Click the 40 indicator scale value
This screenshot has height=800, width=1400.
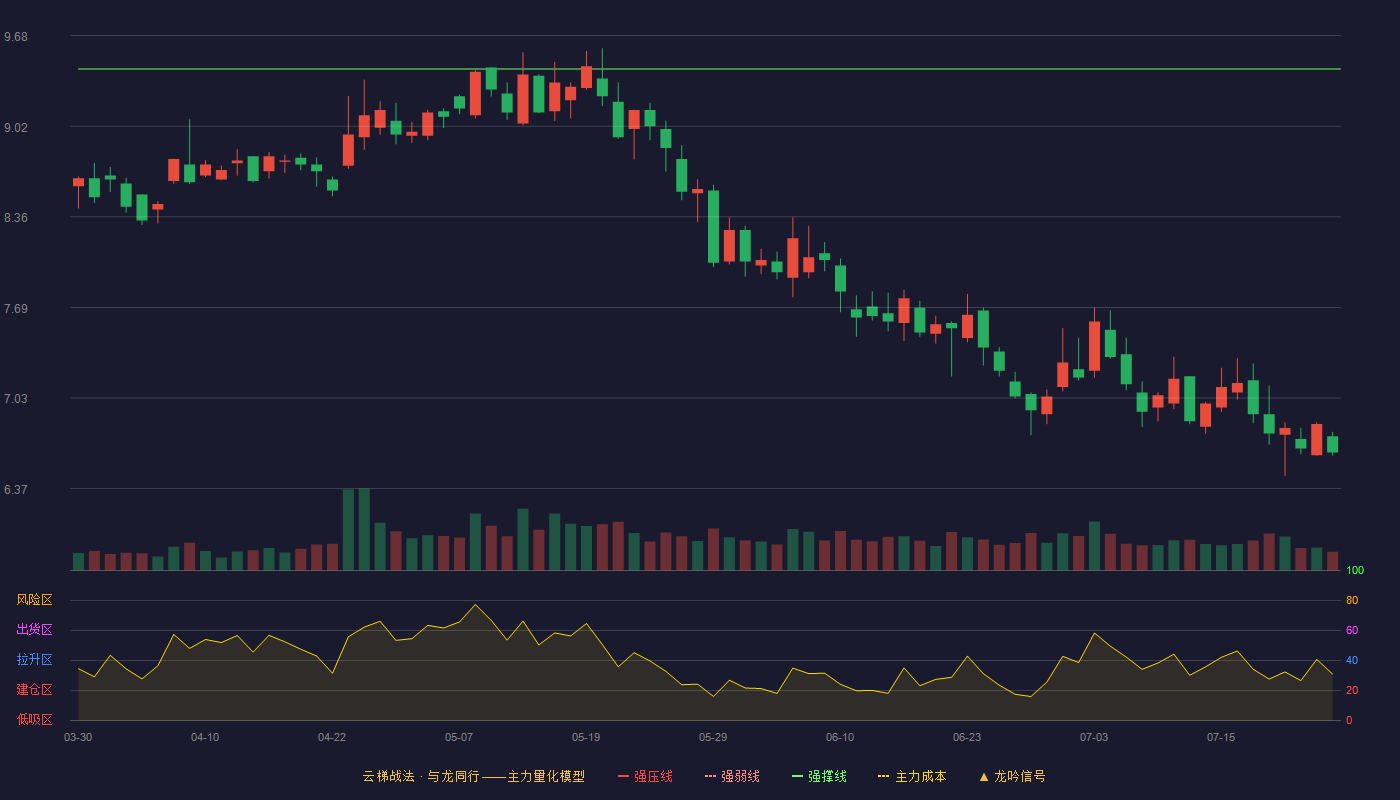click(1352, 660)
